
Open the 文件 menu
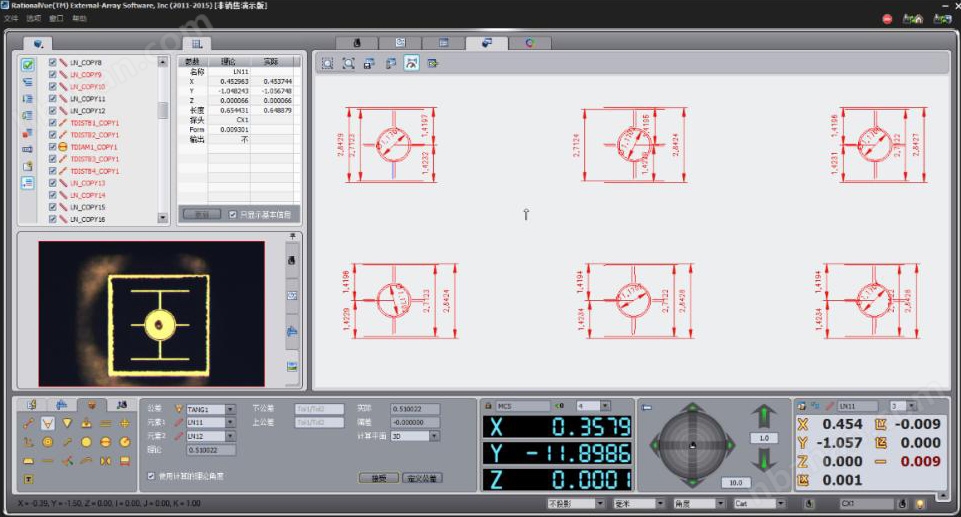coord(11,18)
